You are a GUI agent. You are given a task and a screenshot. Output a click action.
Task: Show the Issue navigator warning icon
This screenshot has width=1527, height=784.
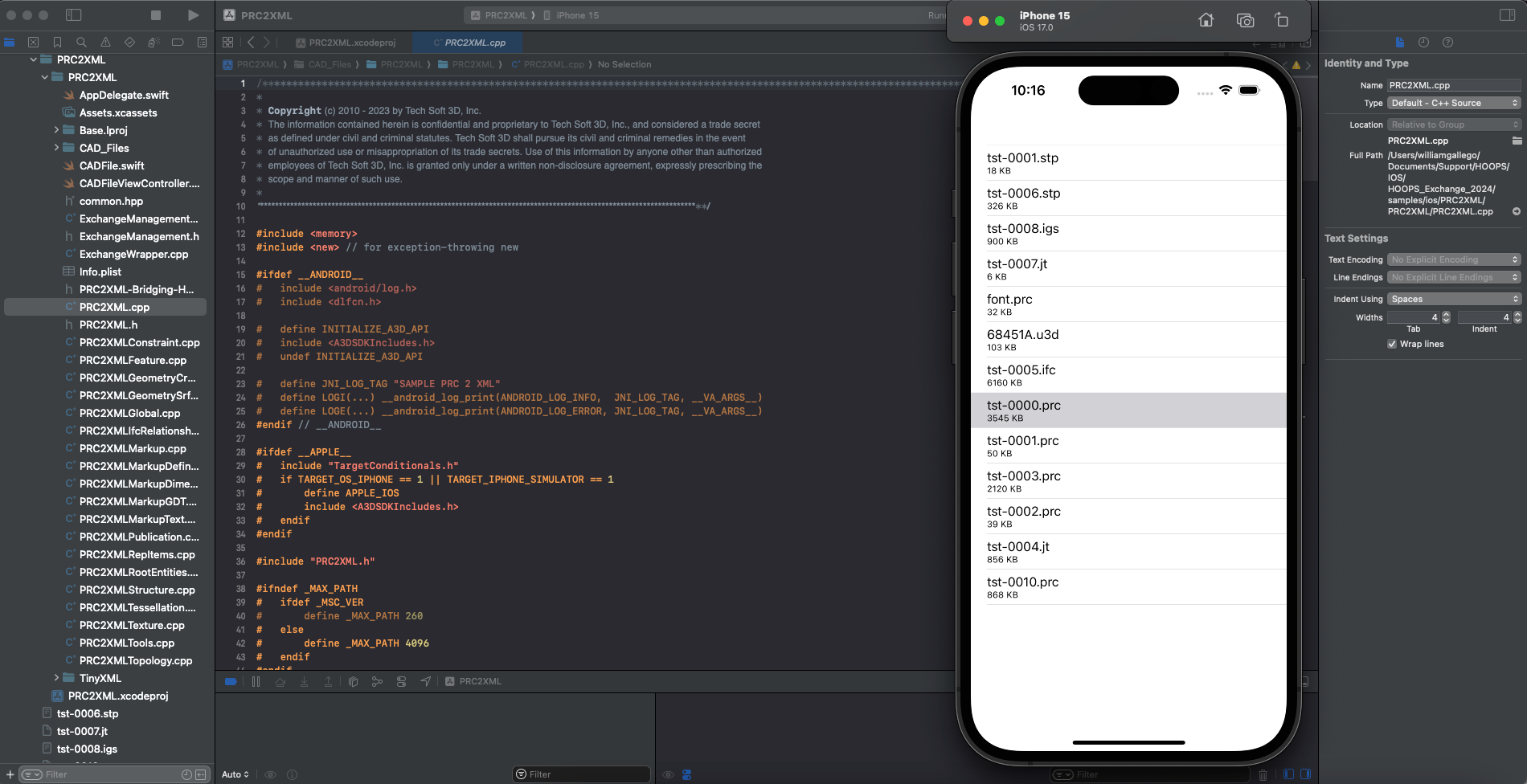point(105,42)
